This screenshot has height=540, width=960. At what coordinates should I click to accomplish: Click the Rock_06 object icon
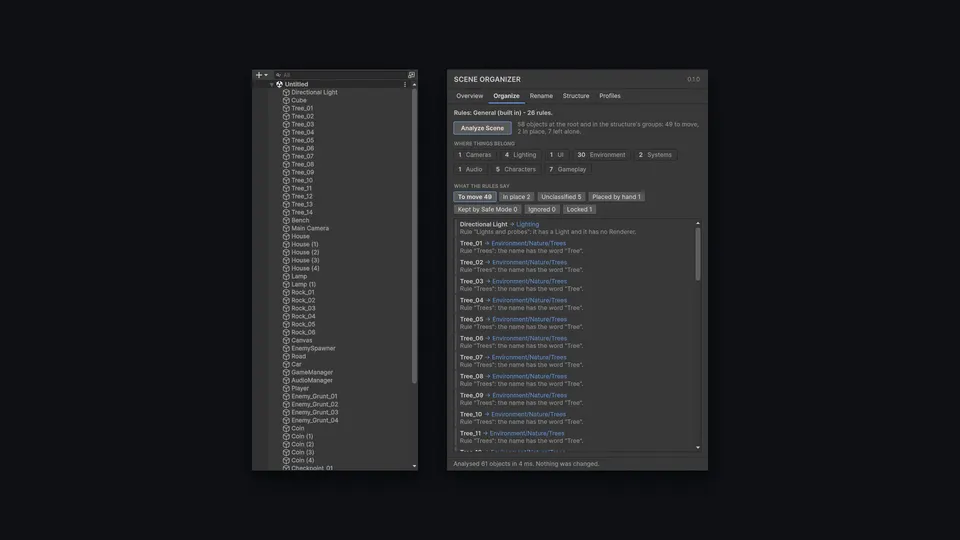pos(286,332)
